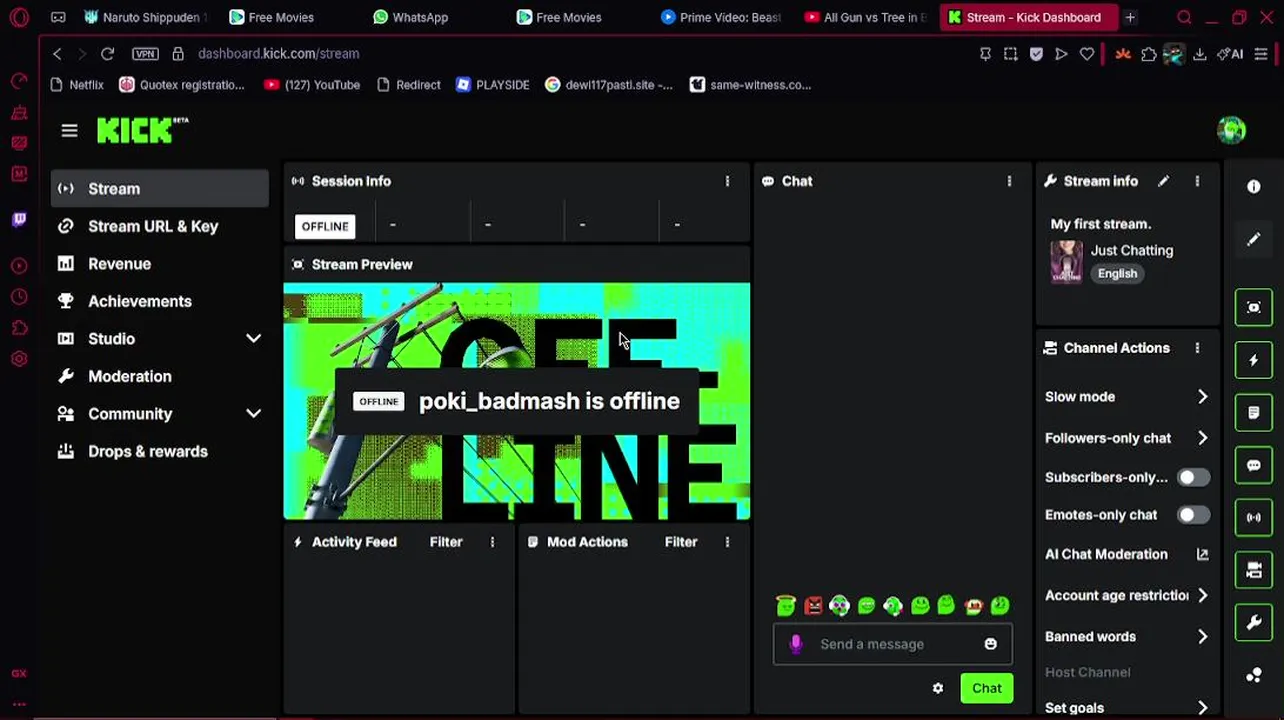
Task: Open Stream info three-dot menu
Action: (1197, 181)
